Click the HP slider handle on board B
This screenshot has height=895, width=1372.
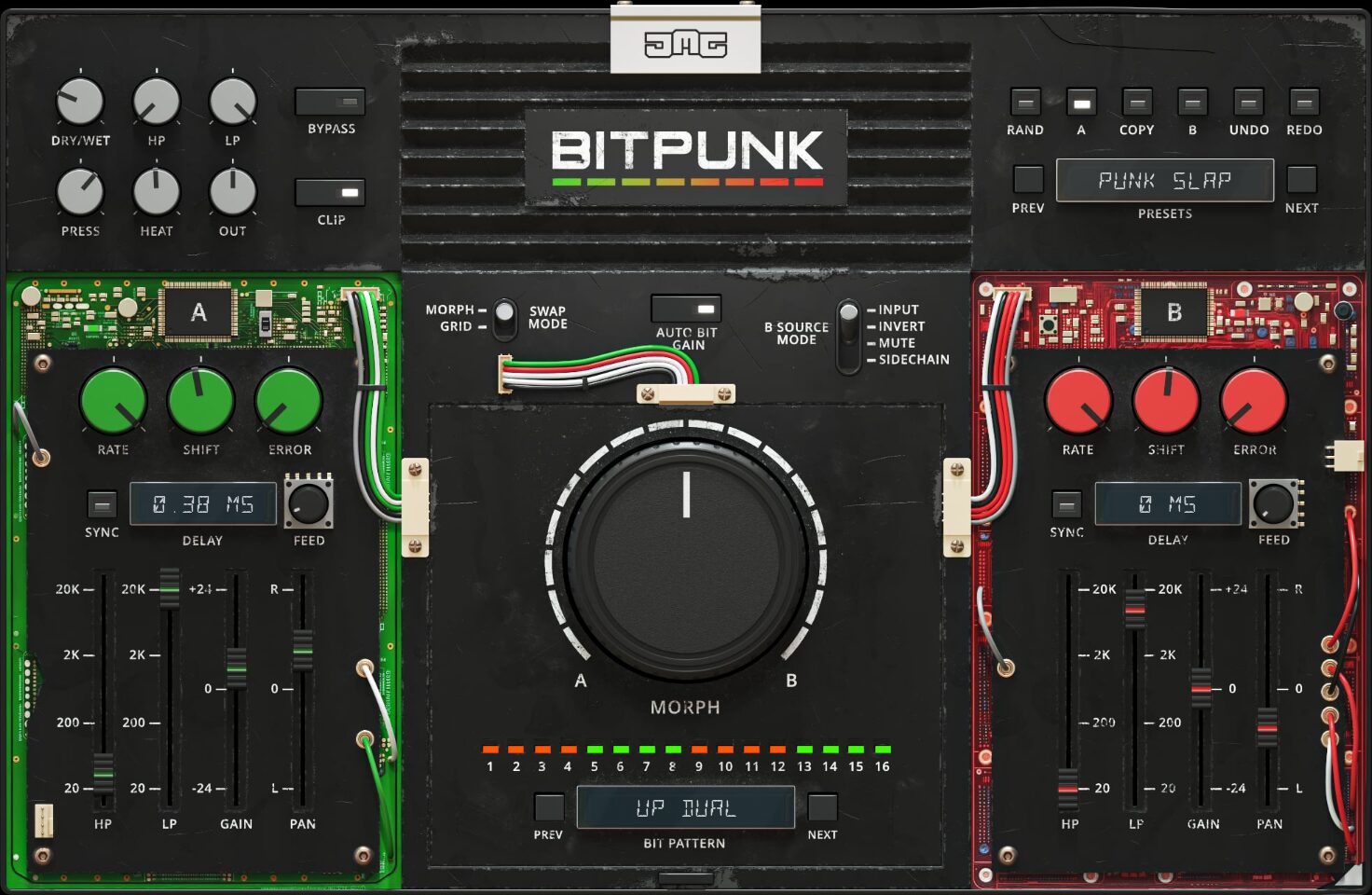pos(1068,789)
